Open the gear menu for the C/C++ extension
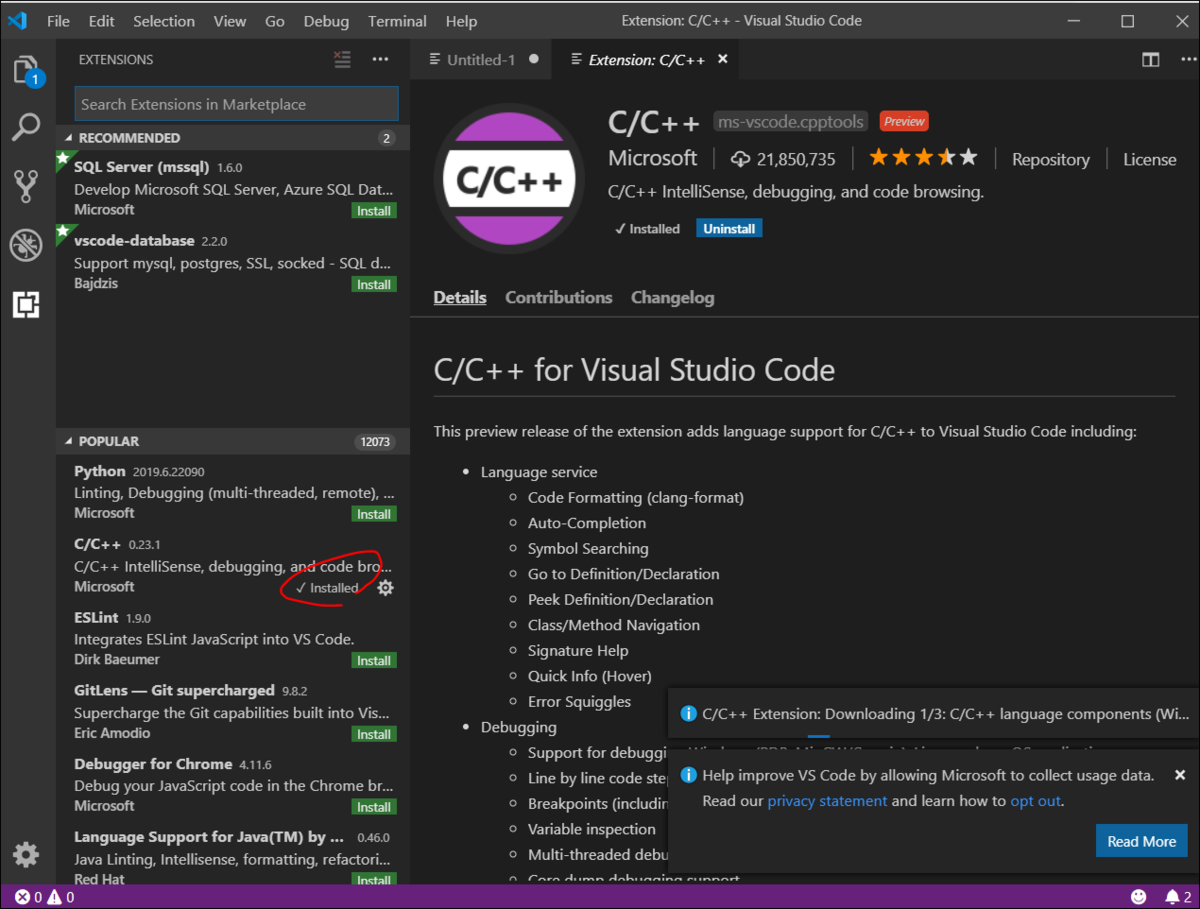Image resolution: width=1200 pixels, height=909 pixels. tap(385, 588)
